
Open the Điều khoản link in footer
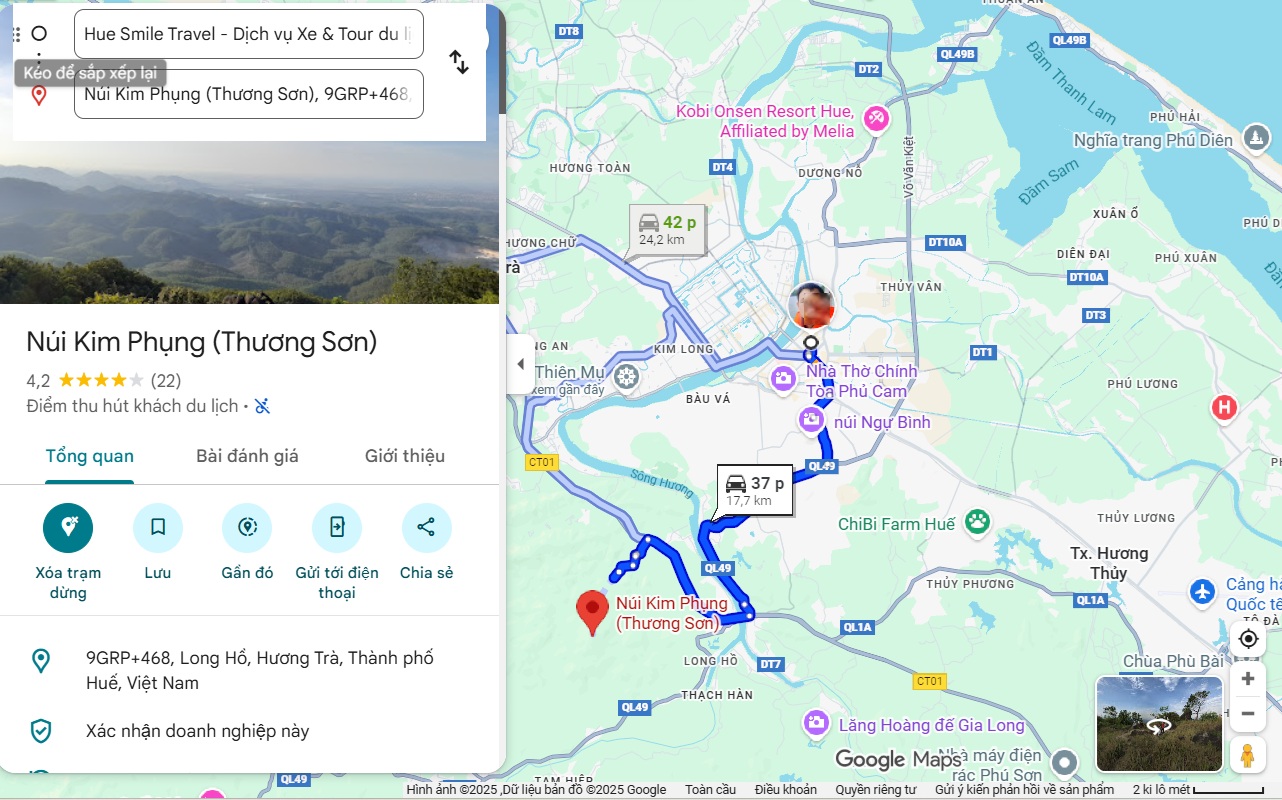(x=785, y=790)
